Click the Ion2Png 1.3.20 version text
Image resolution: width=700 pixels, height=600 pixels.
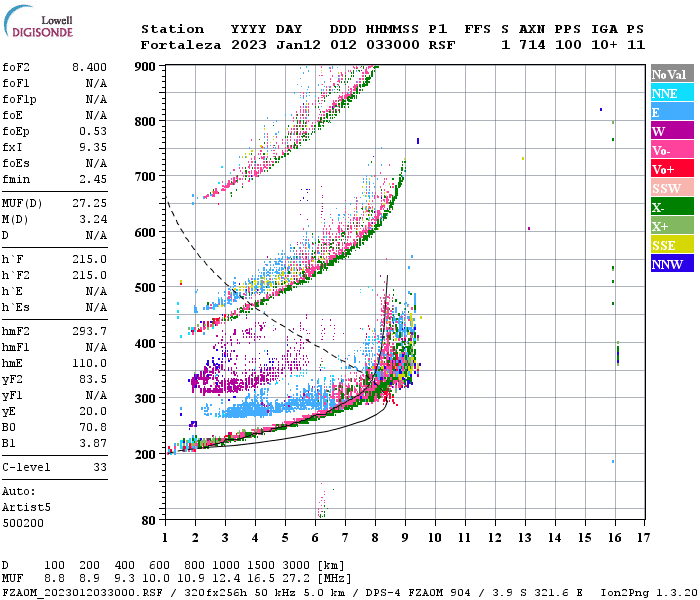pyautogui.click(x=649, y=593)
